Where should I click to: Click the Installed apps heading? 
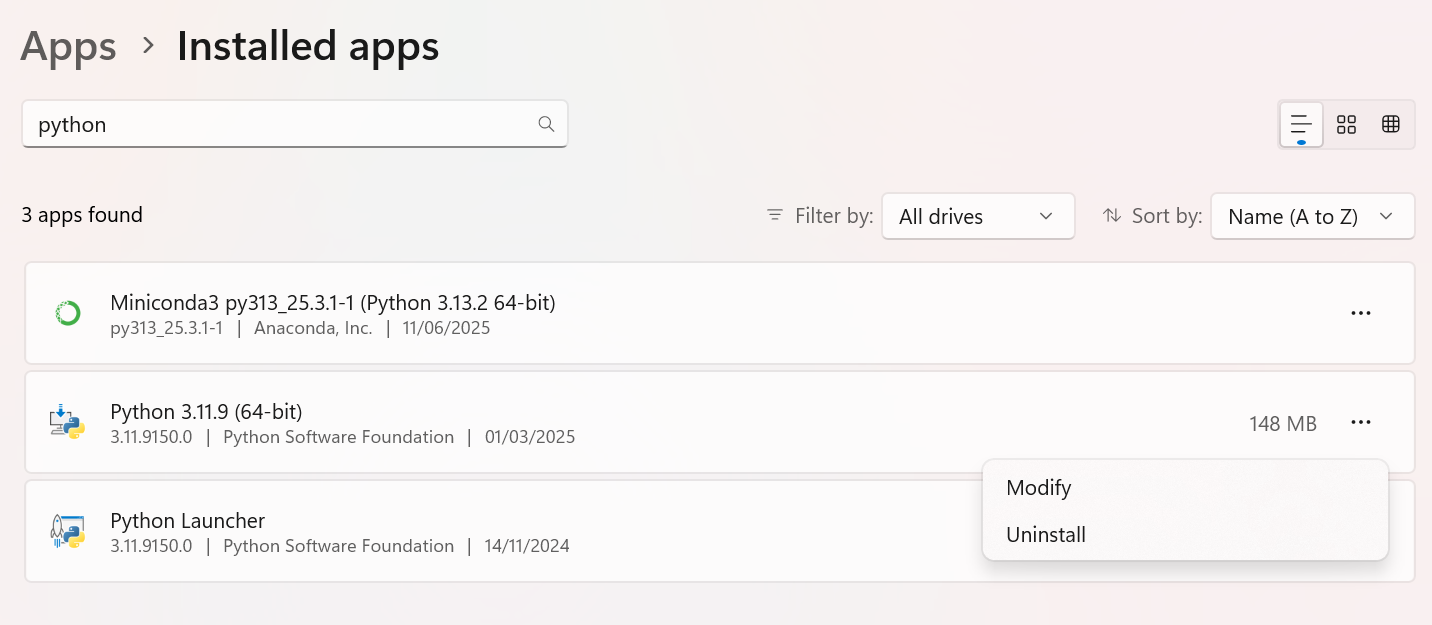(x=308, y=46)
